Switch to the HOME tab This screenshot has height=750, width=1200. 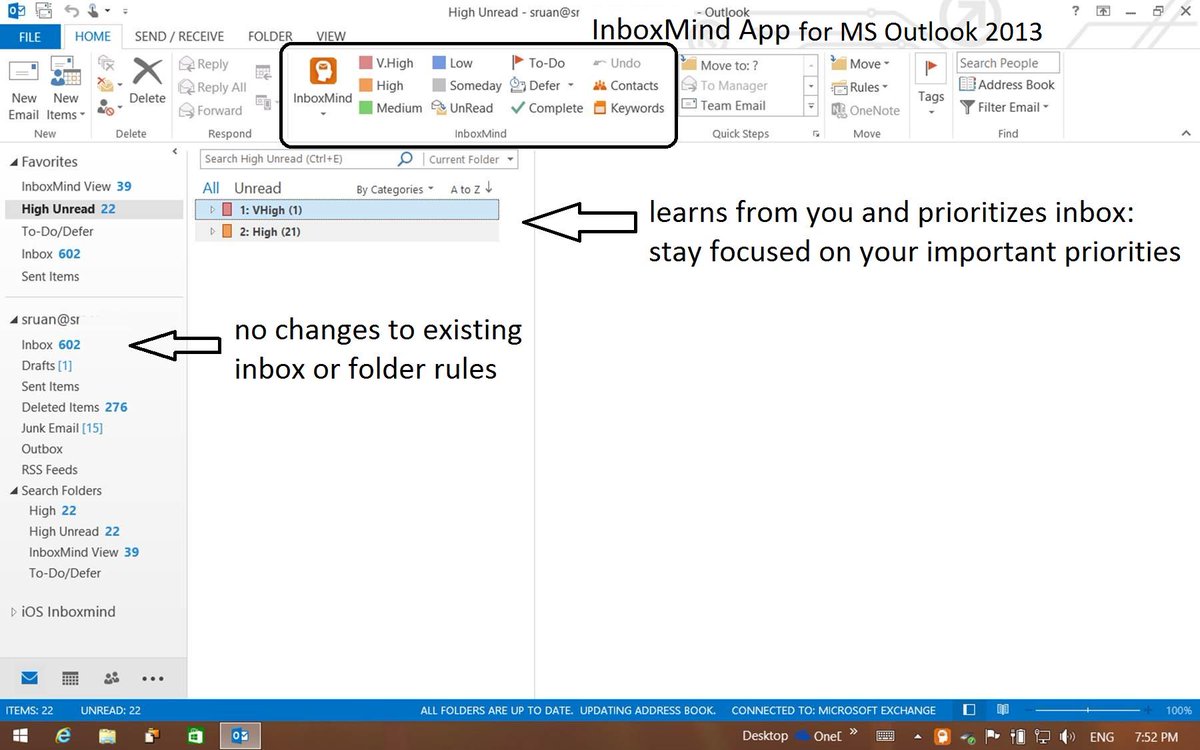(93, 37)
